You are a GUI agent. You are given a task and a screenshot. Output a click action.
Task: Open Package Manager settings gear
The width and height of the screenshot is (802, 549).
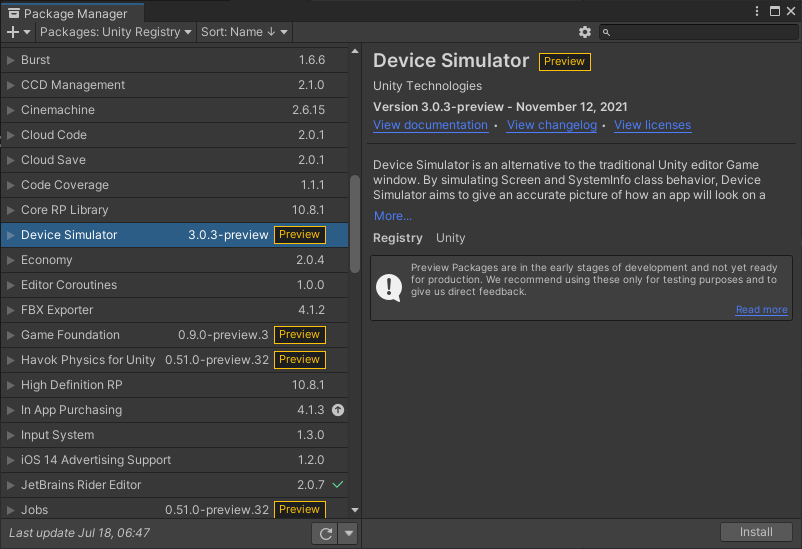tap(585, 32)
